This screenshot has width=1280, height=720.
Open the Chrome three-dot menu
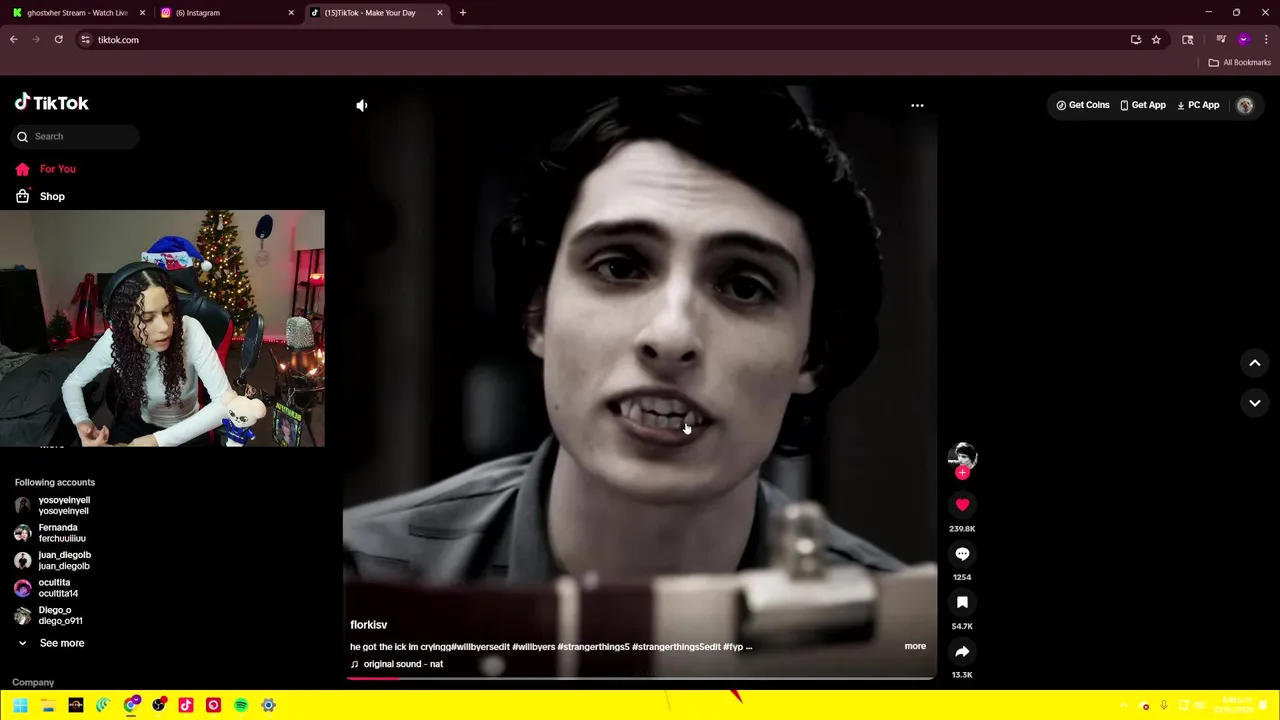1266,40
